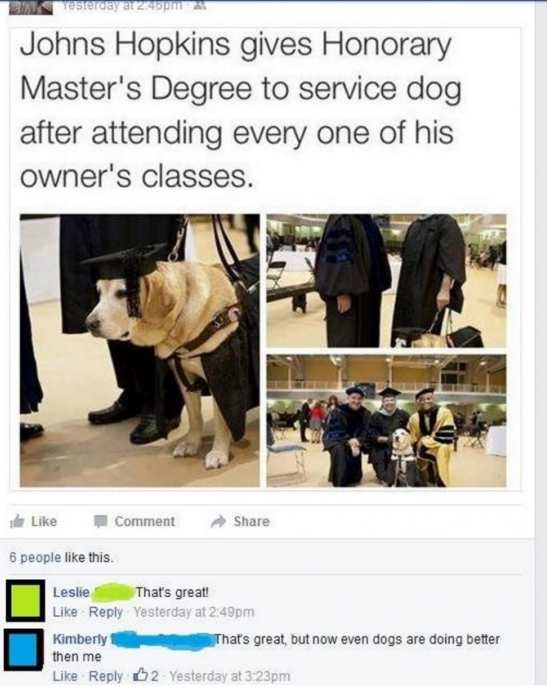
Task: Reply to Leslie's comment
Action: [105, 611]
